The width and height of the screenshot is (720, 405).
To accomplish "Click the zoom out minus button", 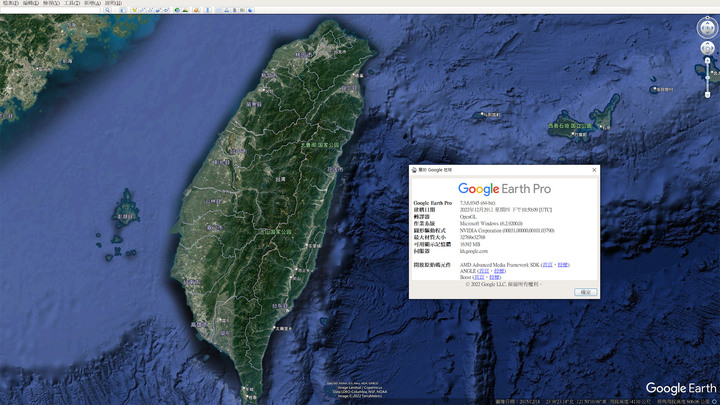I will click(708, 95).
